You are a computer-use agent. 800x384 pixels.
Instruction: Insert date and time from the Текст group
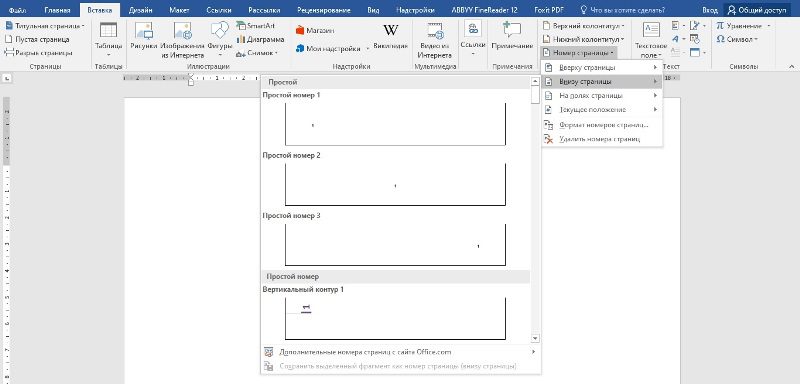tap(695, 39)
